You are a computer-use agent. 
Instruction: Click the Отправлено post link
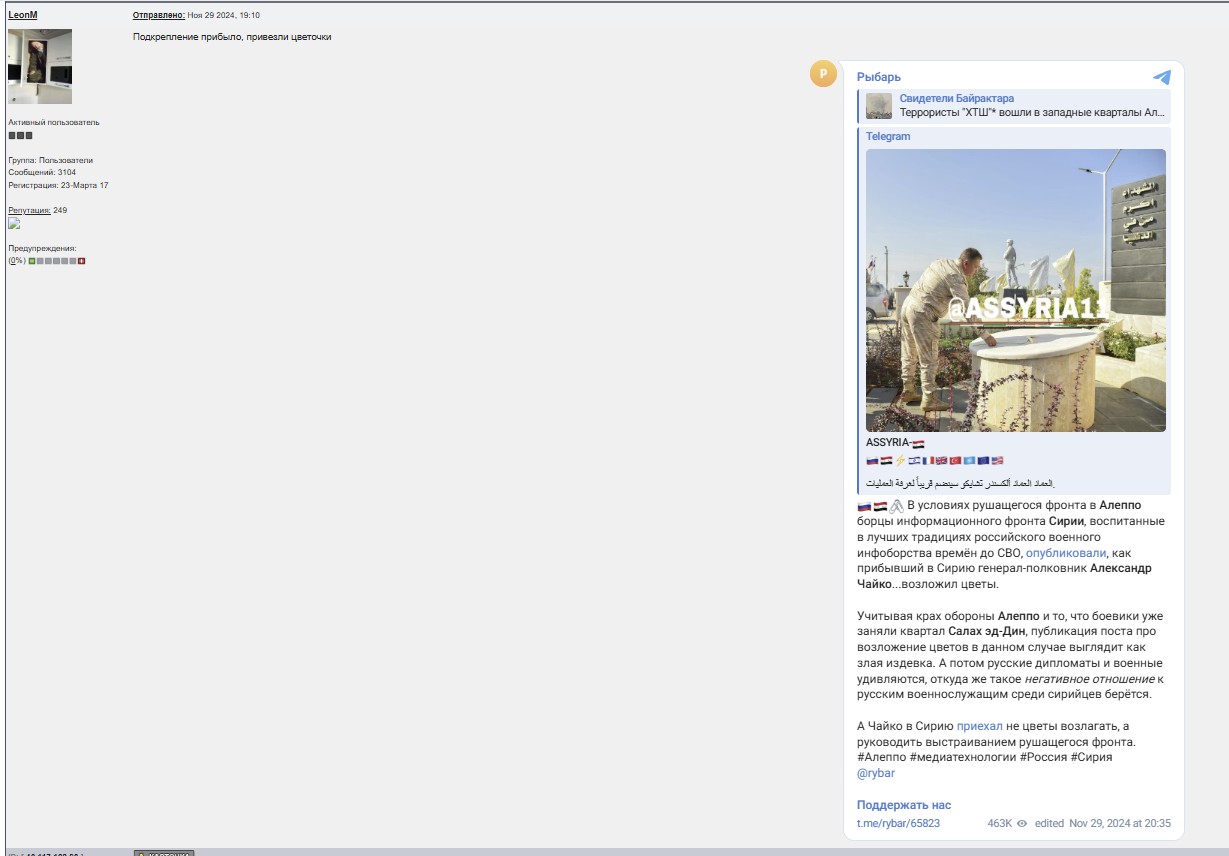[159, 15]
